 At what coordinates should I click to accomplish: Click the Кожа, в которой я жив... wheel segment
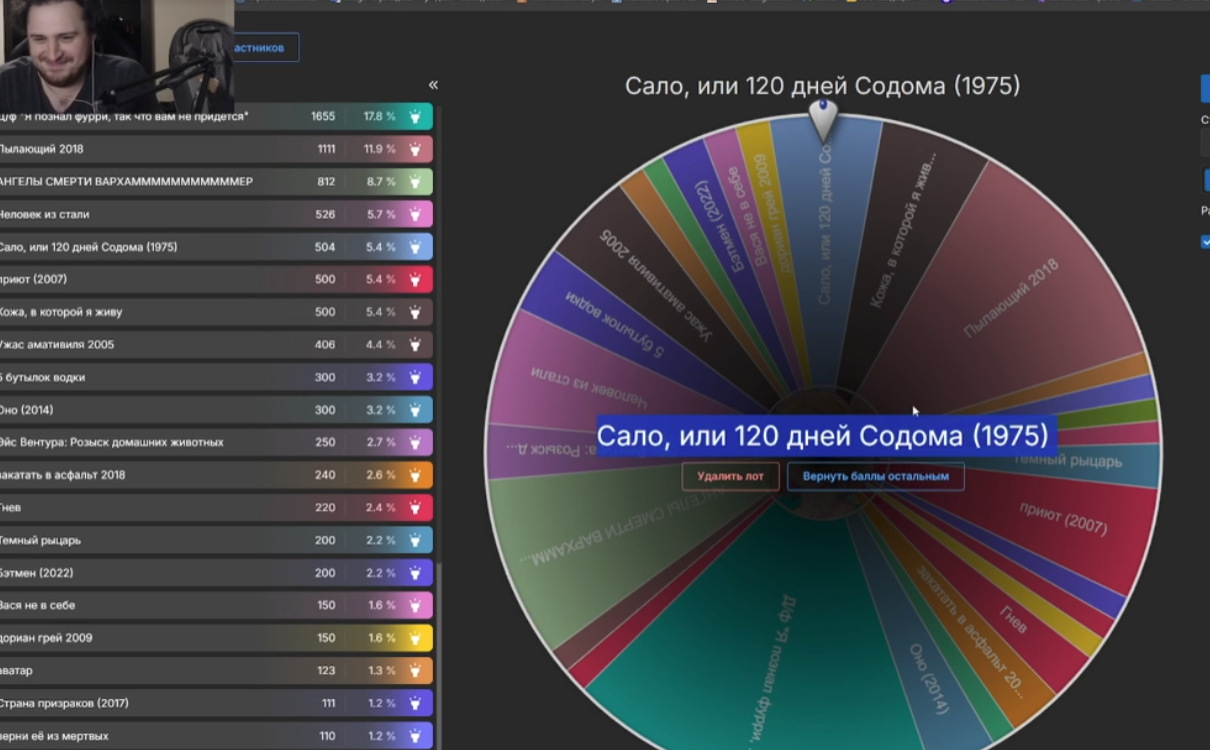click(x=903, y=229)
